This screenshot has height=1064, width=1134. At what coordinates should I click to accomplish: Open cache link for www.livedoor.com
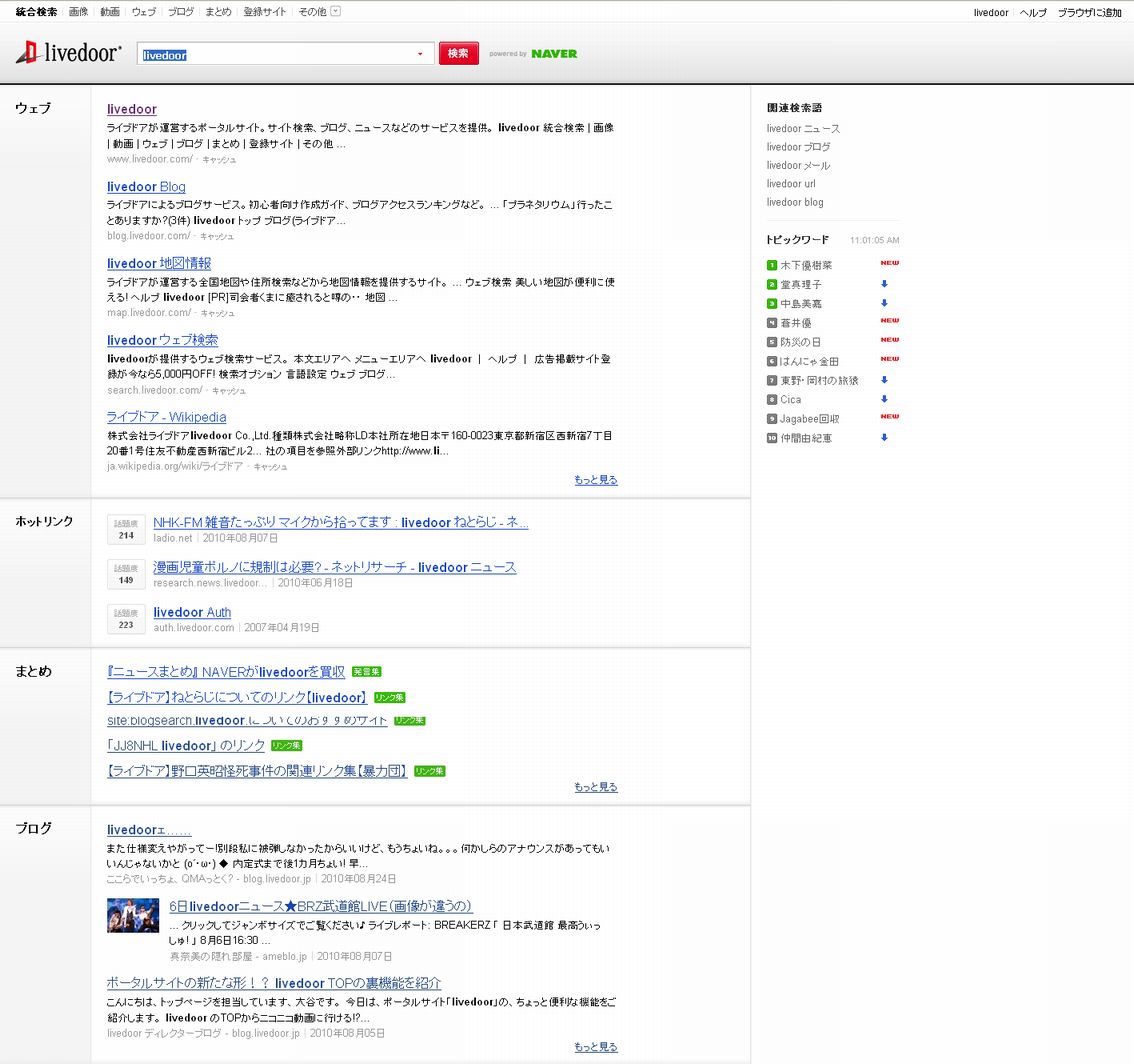[x=218, y=160]
